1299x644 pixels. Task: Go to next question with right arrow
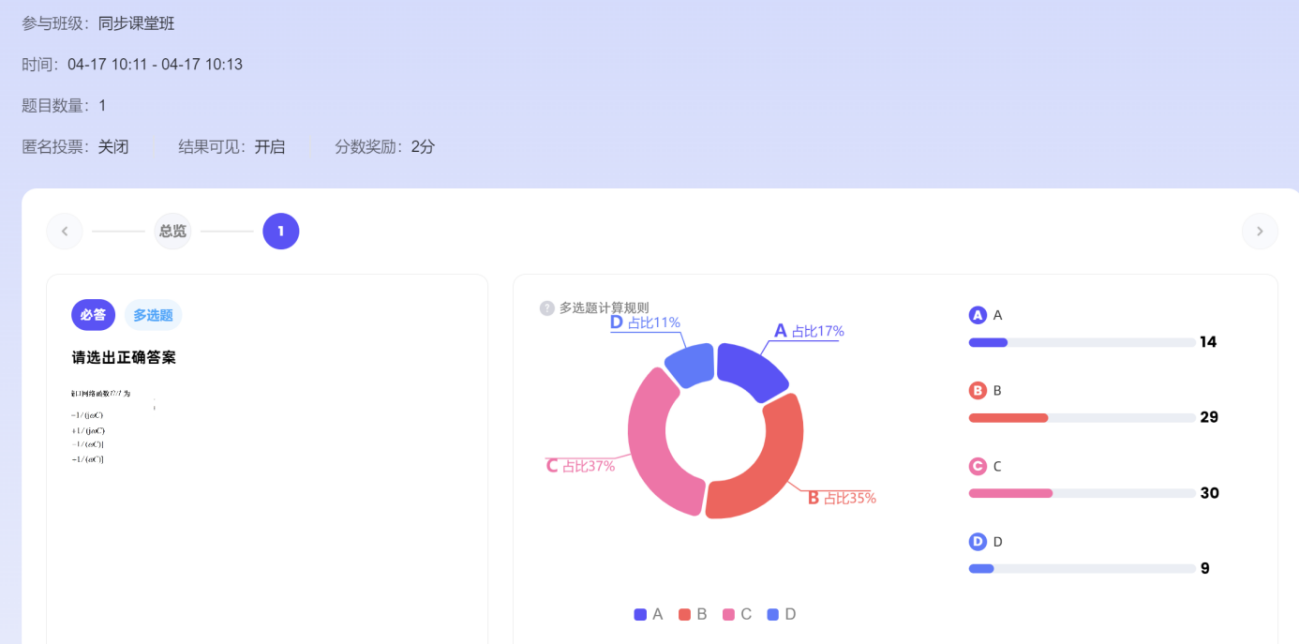[1259, 231]
